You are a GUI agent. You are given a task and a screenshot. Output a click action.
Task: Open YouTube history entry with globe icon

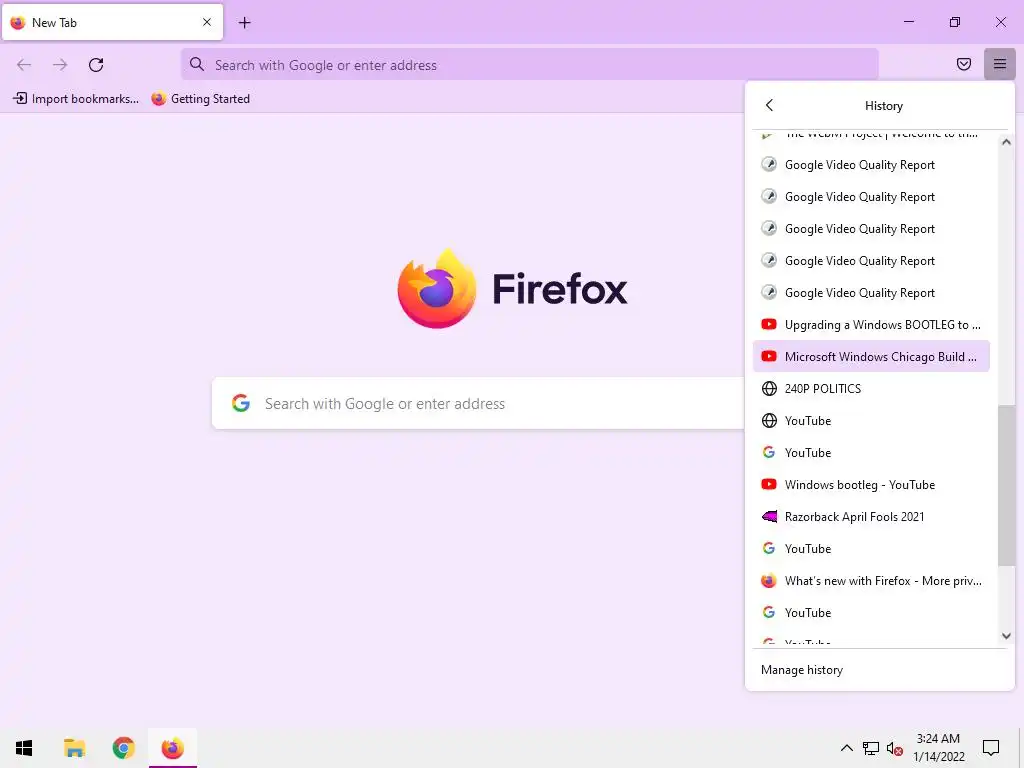[x=871, y=421]
